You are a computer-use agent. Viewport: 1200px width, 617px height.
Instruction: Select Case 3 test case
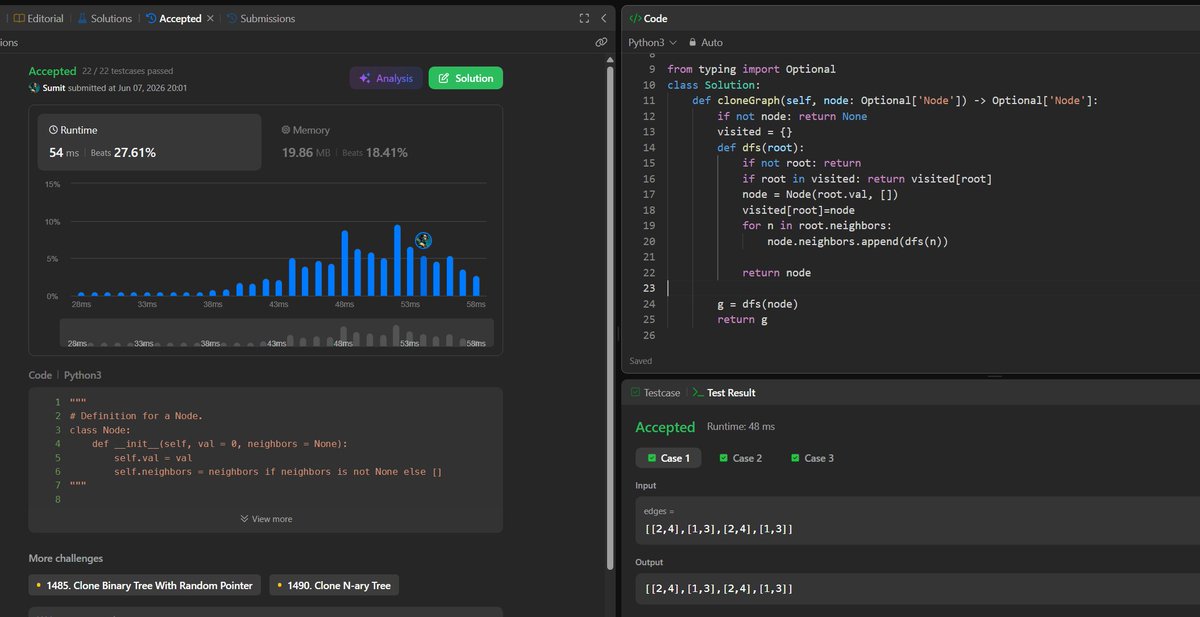pos(811,458)
